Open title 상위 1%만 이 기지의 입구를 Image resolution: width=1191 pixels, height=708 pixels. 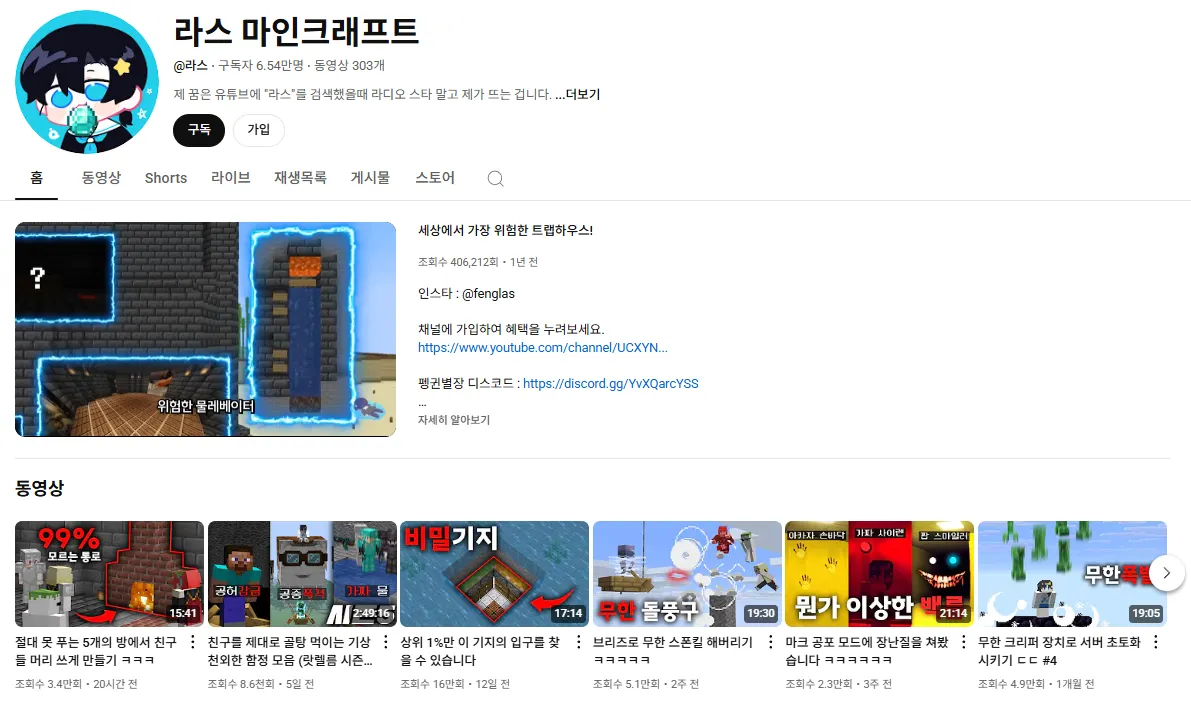point(480,651)
